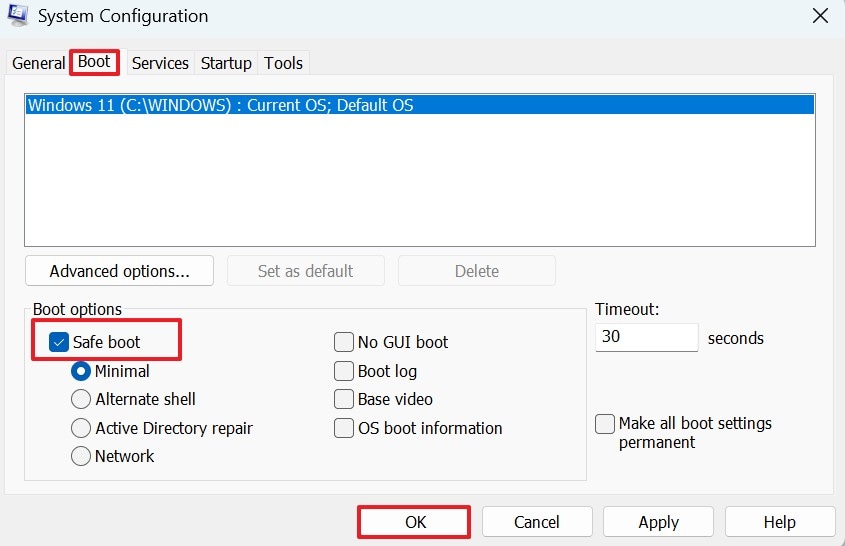This screenshot has width=845, height=546.
Task: Enable No GUI boot
Action: [x=344, y=342]
